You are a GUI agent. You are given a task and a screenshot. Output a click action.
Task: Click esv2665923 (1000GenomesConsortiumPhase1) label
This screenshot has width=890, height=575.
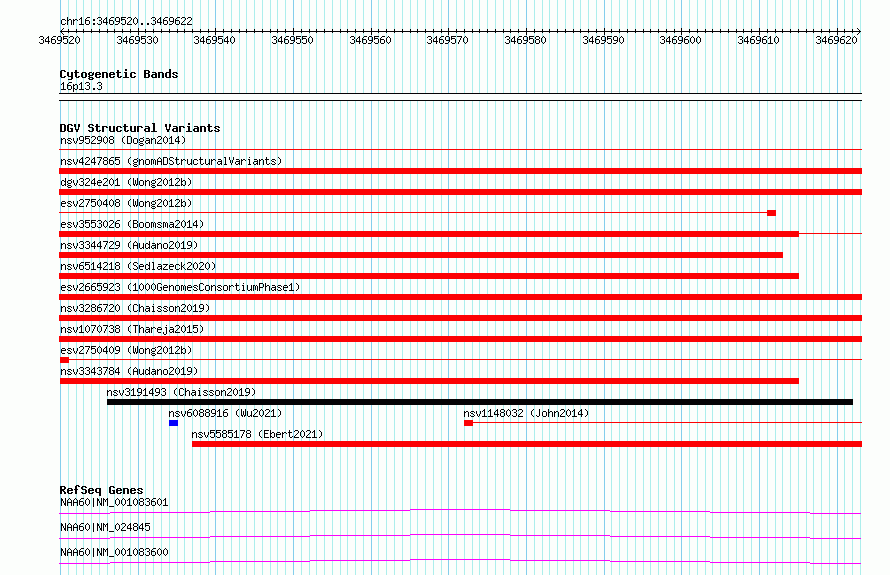click(180, 287)
